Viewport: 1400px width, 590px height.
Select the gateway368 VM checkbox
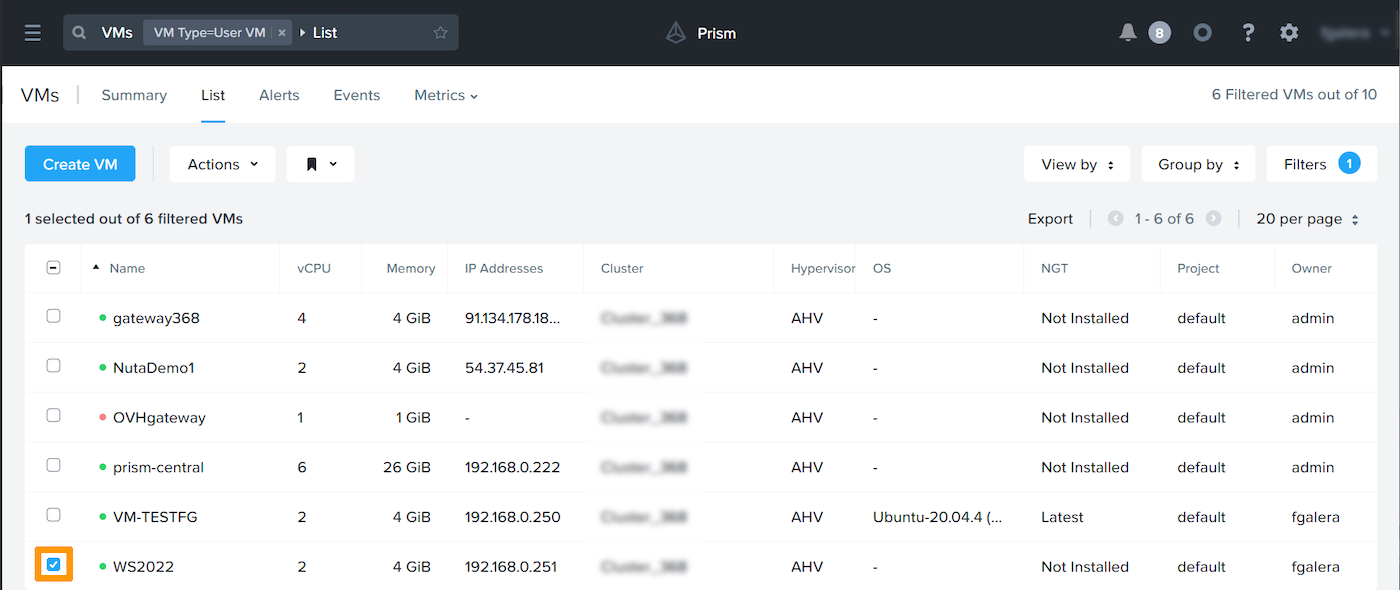point(54,316)
